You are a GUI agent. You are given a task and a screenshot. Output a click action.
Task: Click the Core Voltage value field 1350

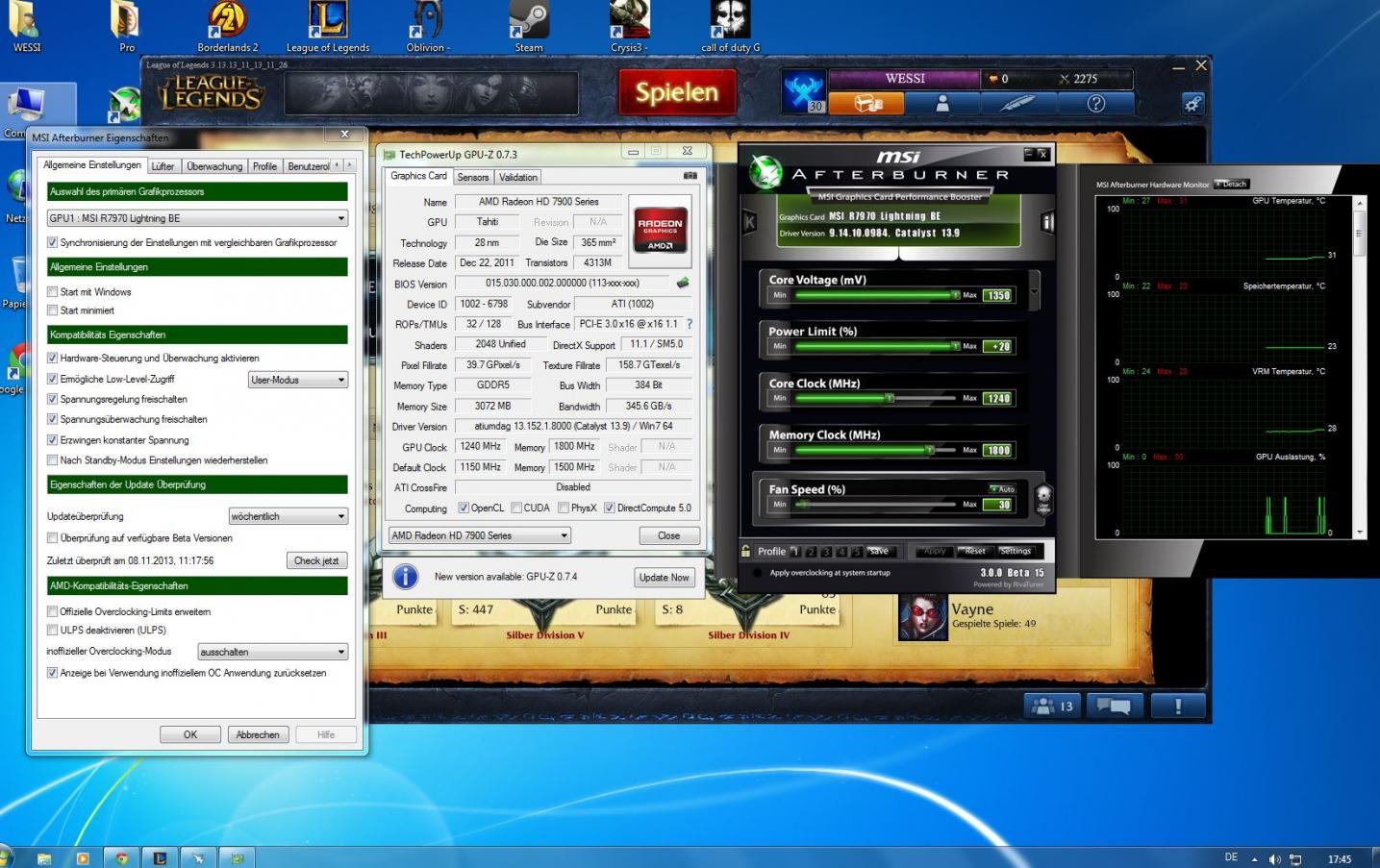coord(997,295)
